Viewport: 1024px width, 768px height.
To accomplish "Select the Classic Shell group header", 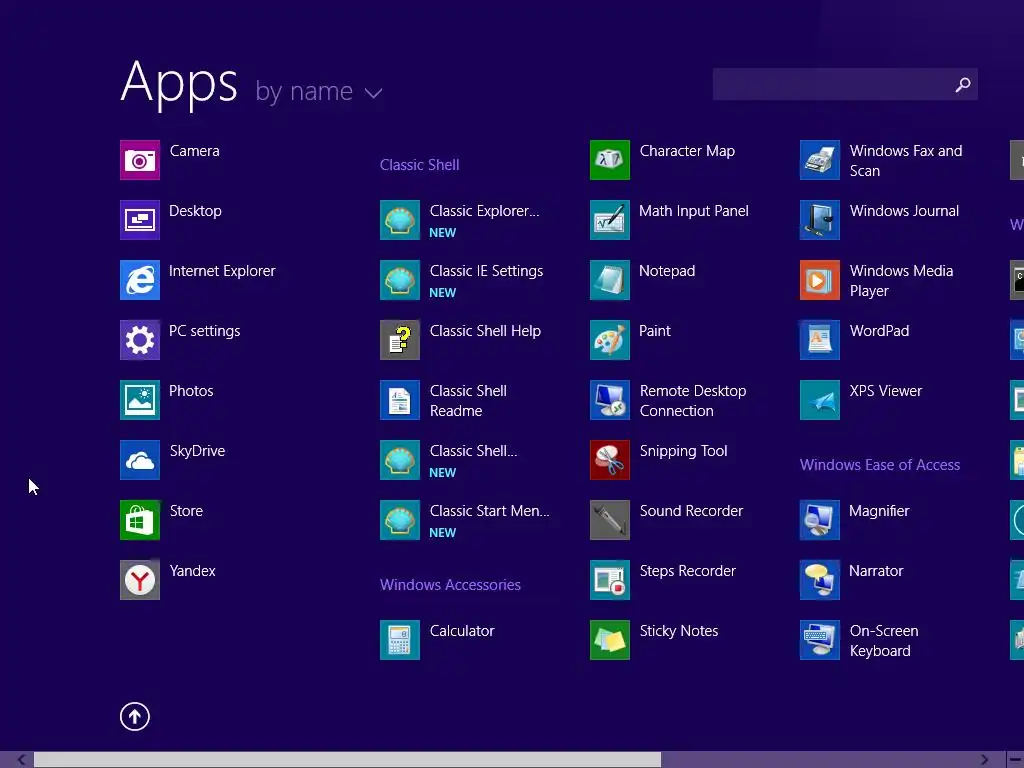I will [419, 165].
